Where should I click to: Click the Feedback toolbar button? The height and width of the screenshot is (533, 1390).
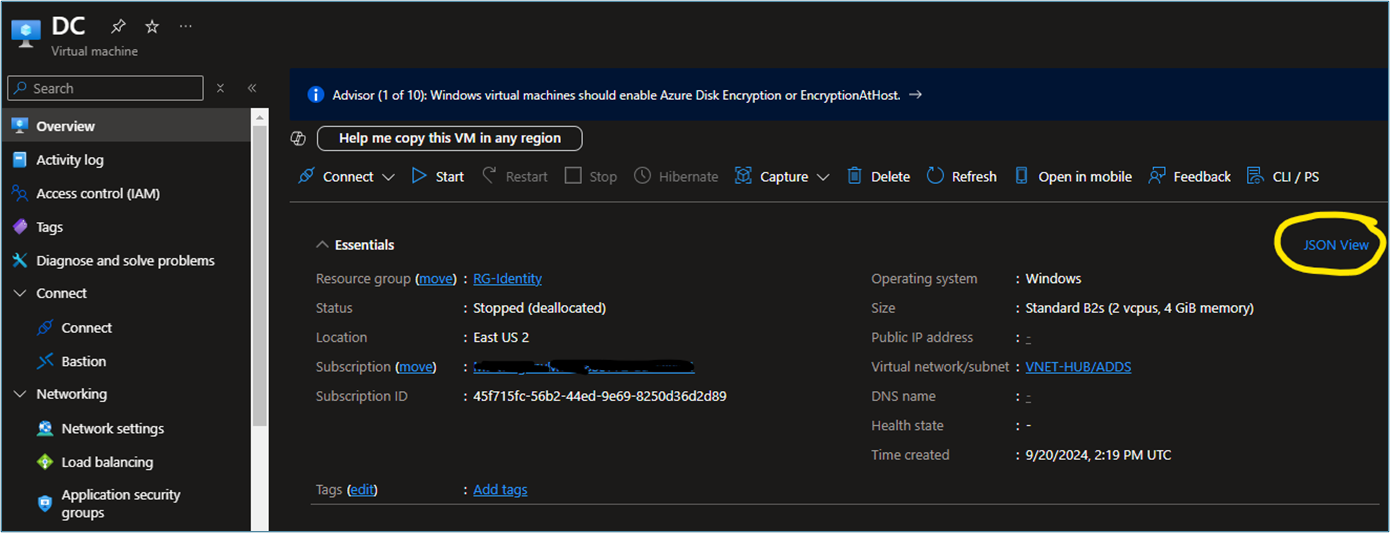pos(1189,176)
